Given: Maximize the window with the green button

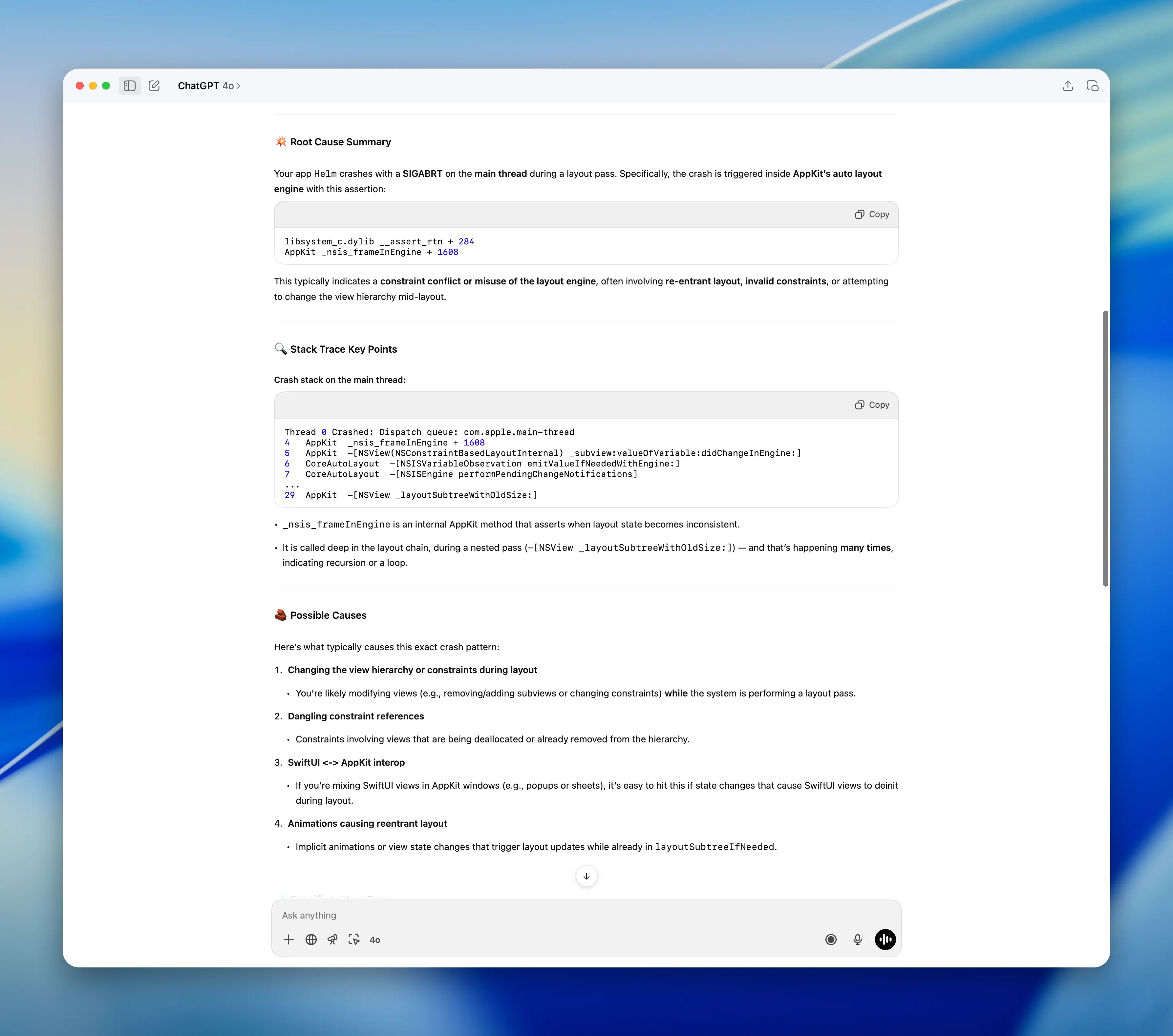Looking at the screenshot, I should (106, 86).
